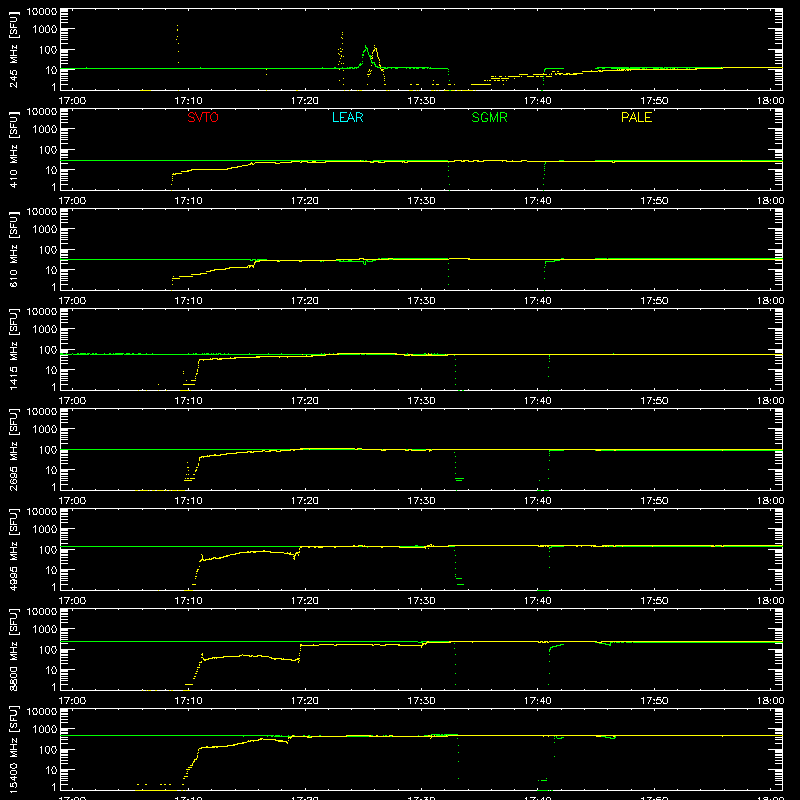Select the 8800 MHz [SFU] axis label
Screen dimensions: 800x800
14,649
